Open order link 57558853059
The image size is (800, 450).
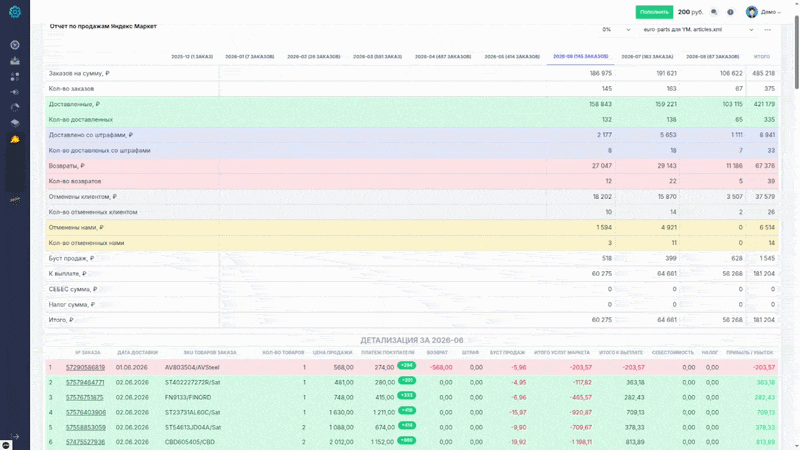click(x=85, y=428)
